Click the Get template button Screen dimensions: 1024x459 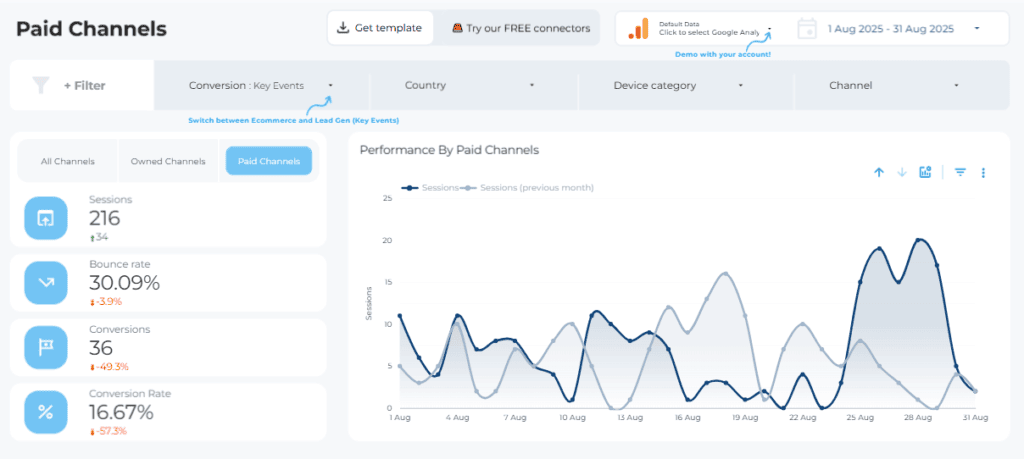click(380, 28)
